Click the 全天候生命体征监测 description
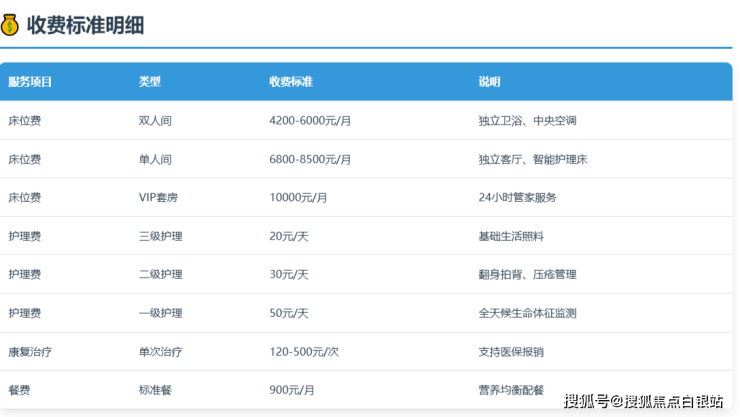740x417 pixels. pos(527,313)
